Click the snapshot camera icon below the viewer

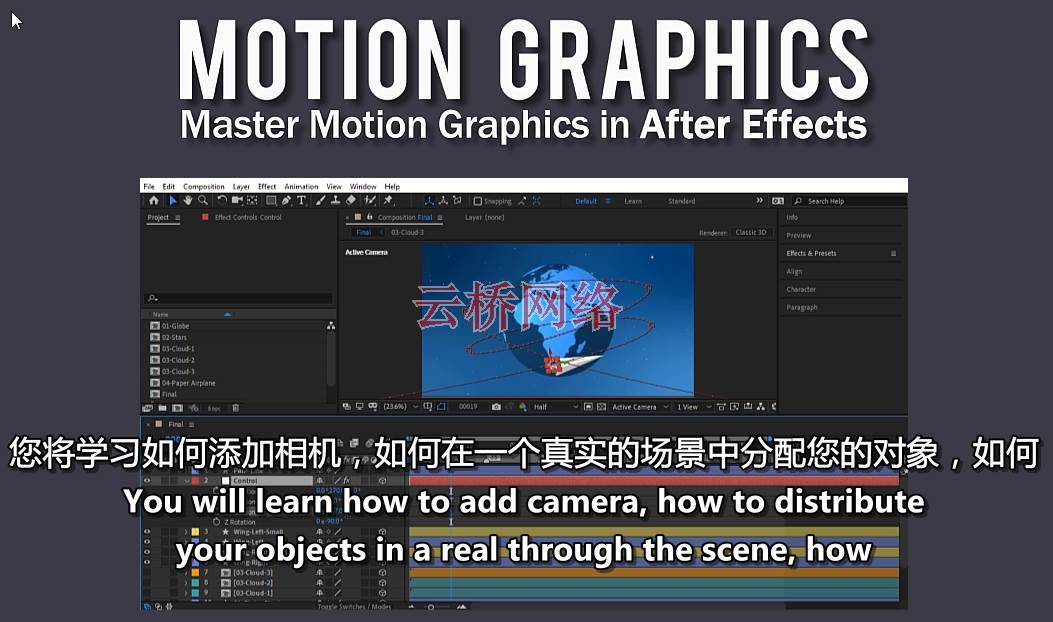tap(497, 407)
